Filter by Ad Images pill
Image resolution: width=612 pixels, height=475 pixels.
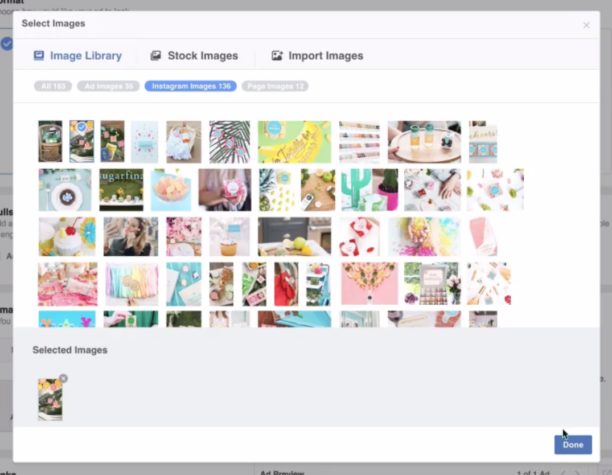pyautogui.click(x=108, y=86)
